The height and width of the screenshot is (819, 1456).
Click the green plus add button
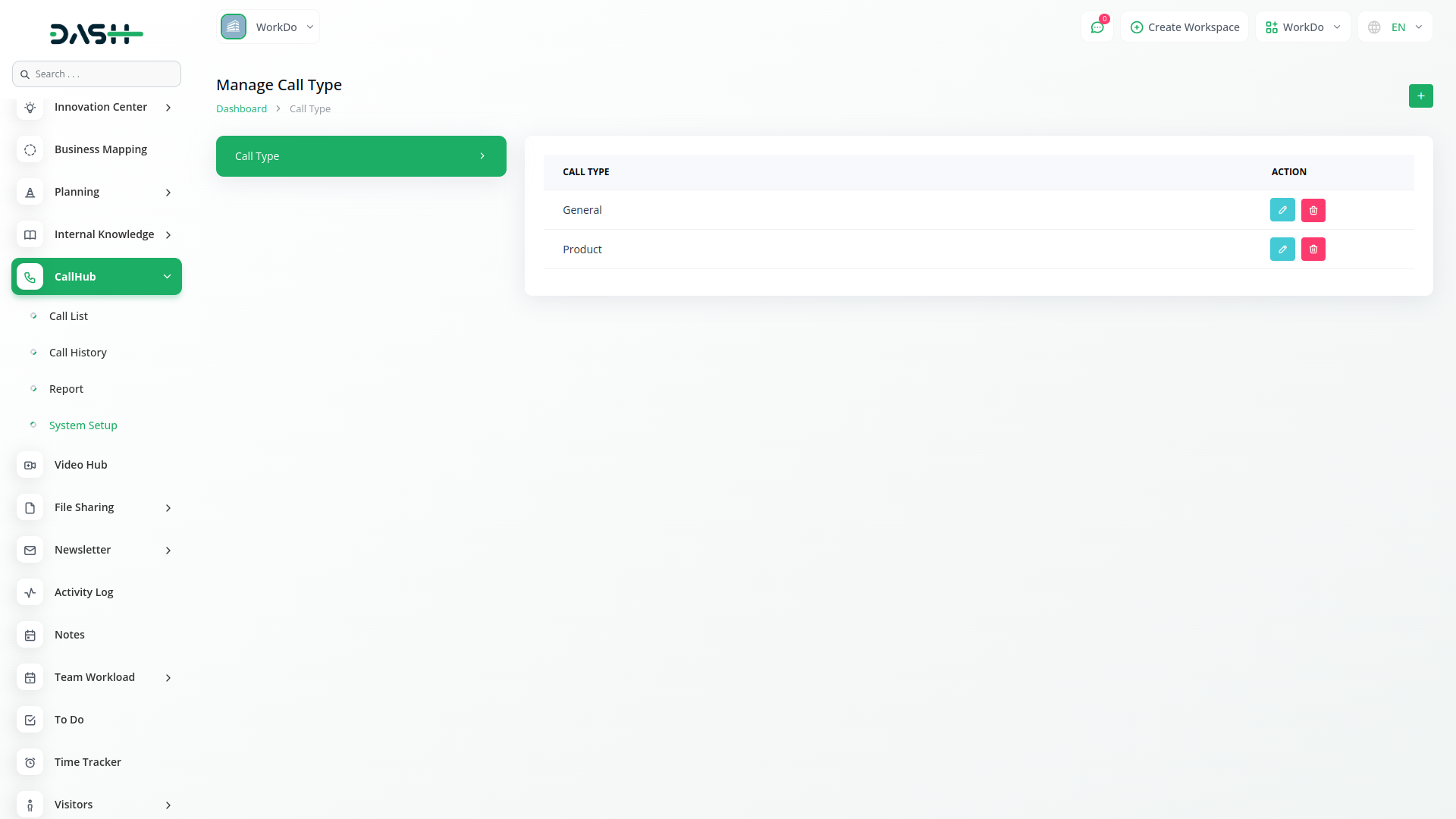(x=1421, y=96)
